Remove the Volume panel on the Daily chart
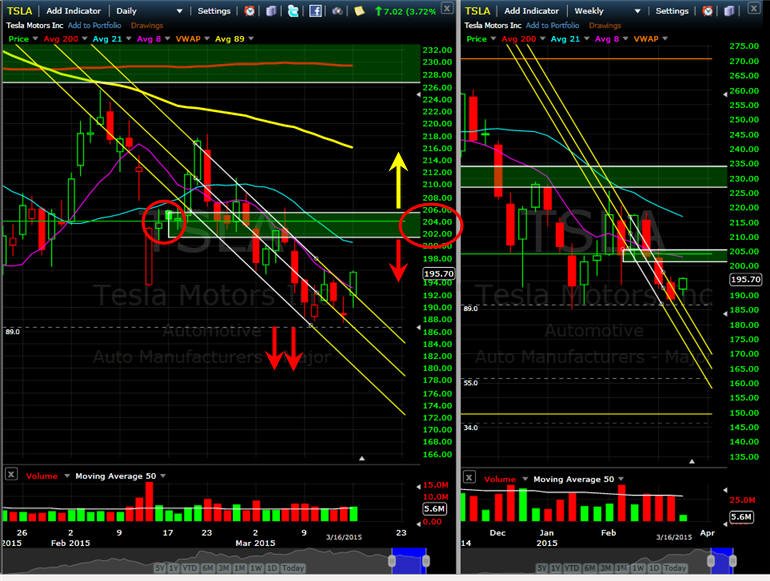Image resolution: width=770 pixels, height=581 pixels. (x=11, y=474)
